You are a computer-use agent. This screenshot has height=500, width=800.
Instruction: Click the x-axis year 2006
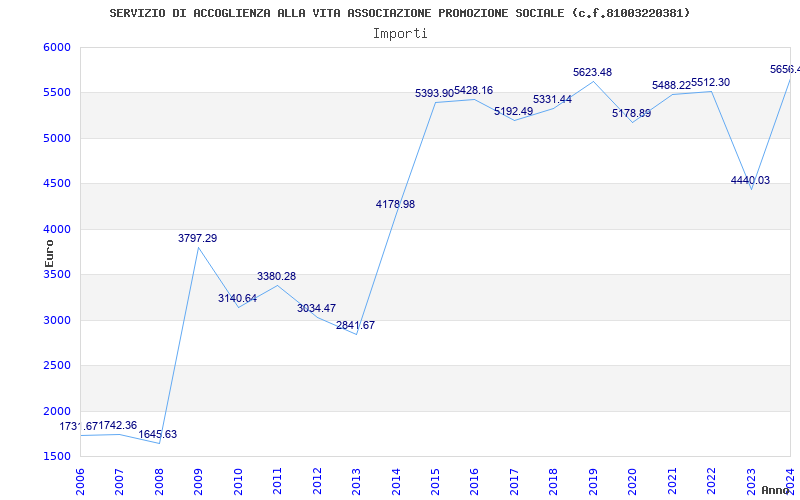pyautogui.click(x=80, y=482)
